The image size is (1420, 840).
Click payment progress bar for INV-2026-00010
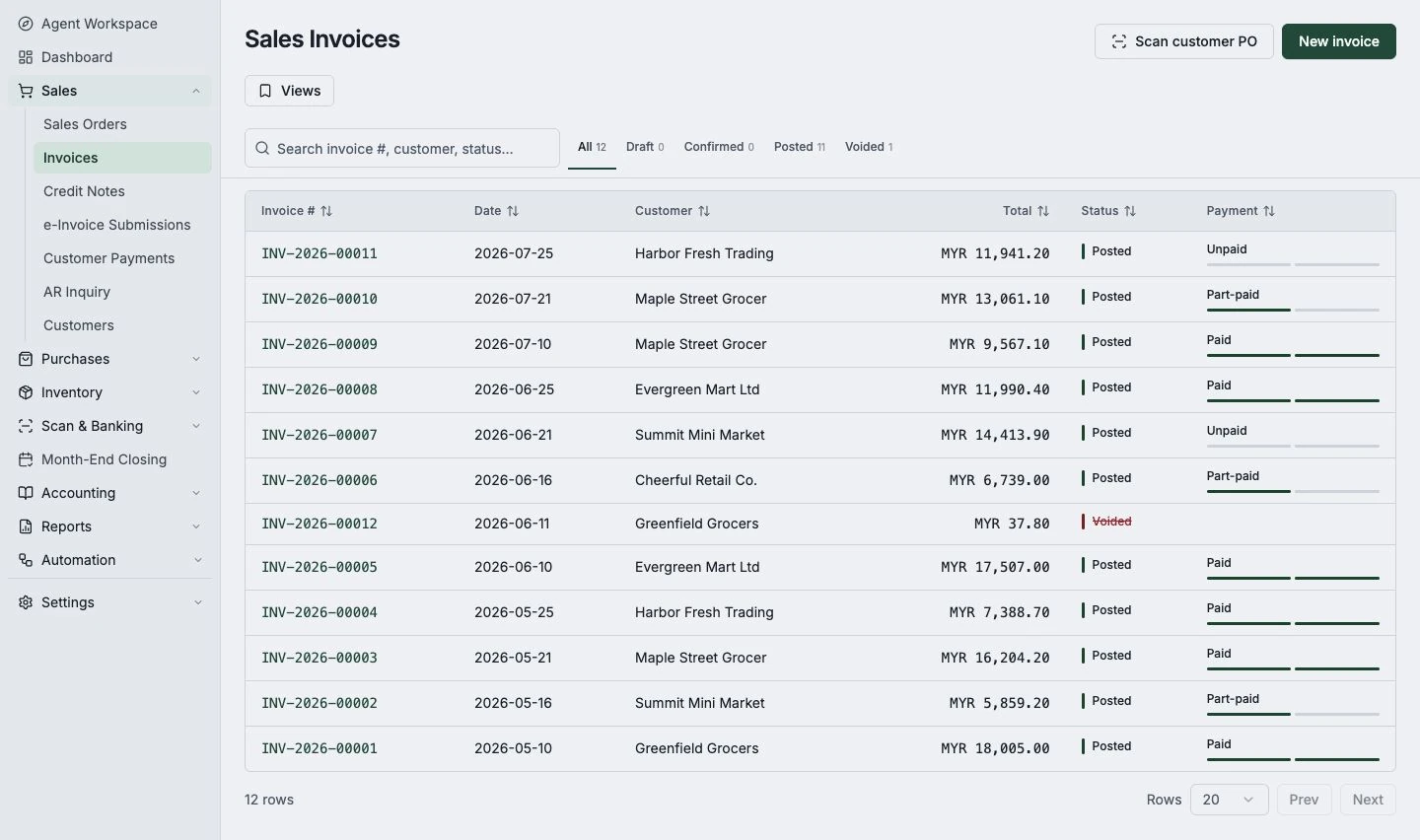[1293, 310]
